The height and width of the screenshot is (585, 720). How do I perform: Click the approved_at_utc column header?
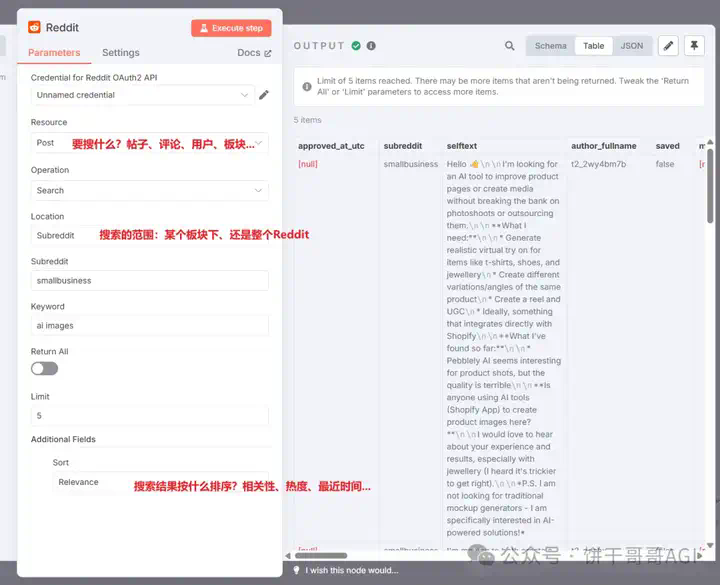(x=331, y=146)
